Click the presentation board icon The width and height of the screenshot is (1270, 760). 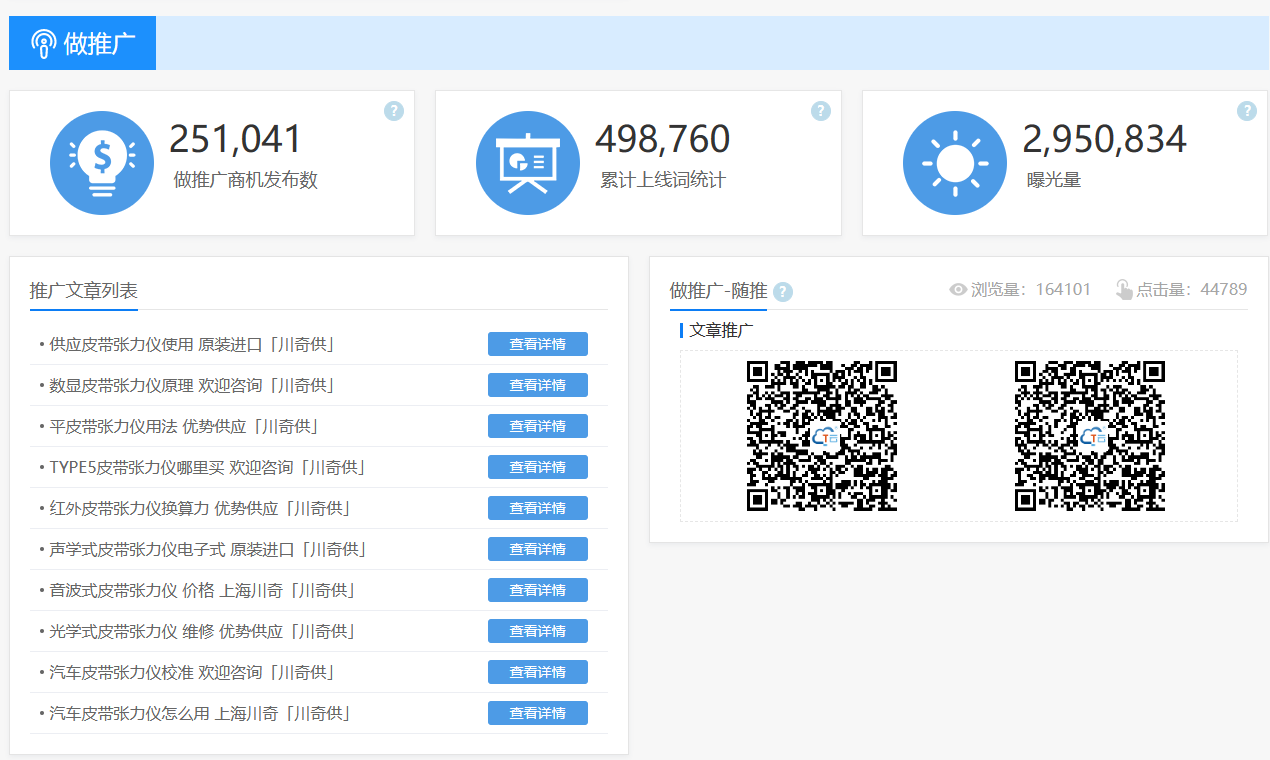[528, 163]
